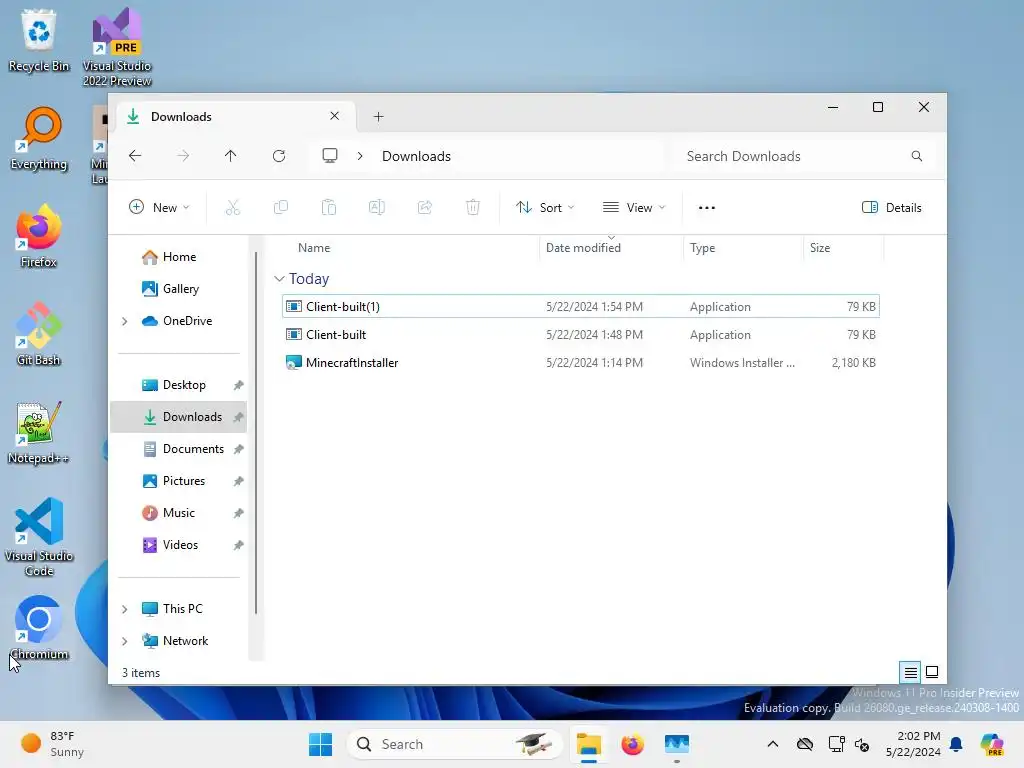Open the Sort dropdown

[x=545, y=208]
